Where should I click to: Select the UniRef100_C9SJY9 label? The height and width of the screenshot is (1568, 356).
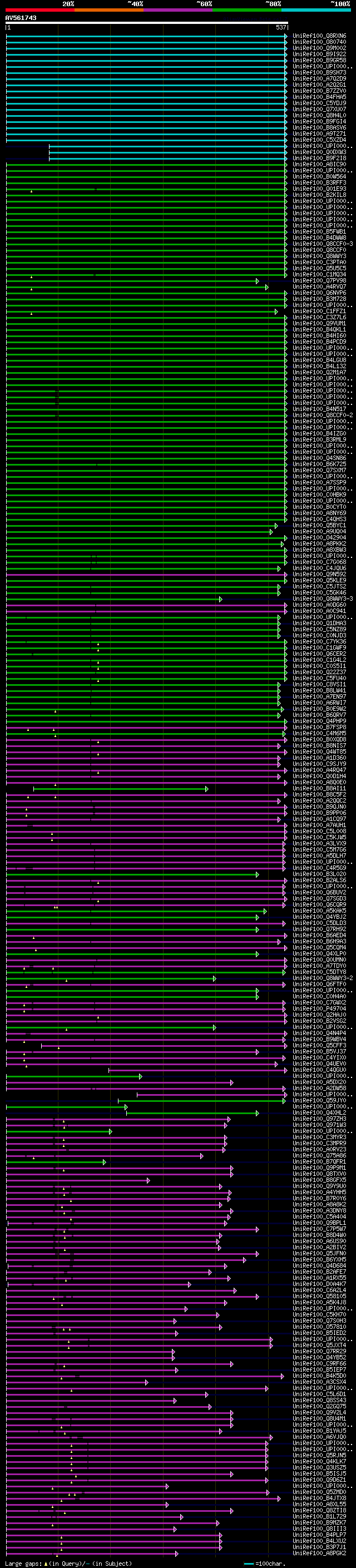coord(319,764)
